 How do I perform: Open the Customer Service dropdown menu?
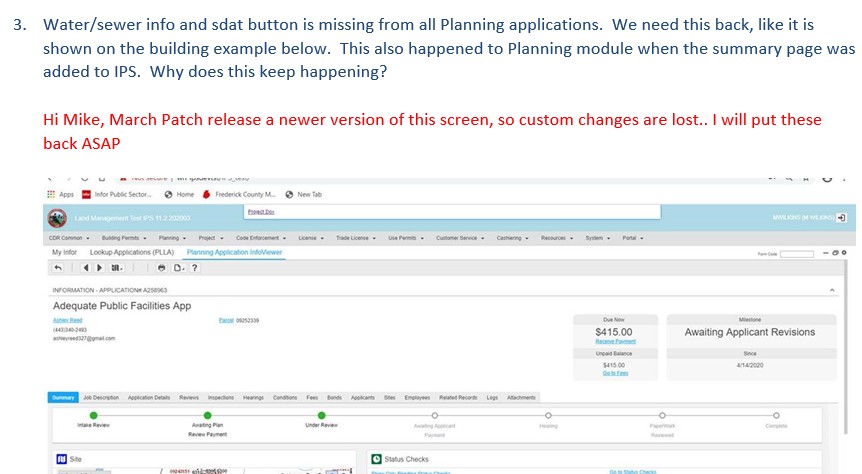coord(460,238)
